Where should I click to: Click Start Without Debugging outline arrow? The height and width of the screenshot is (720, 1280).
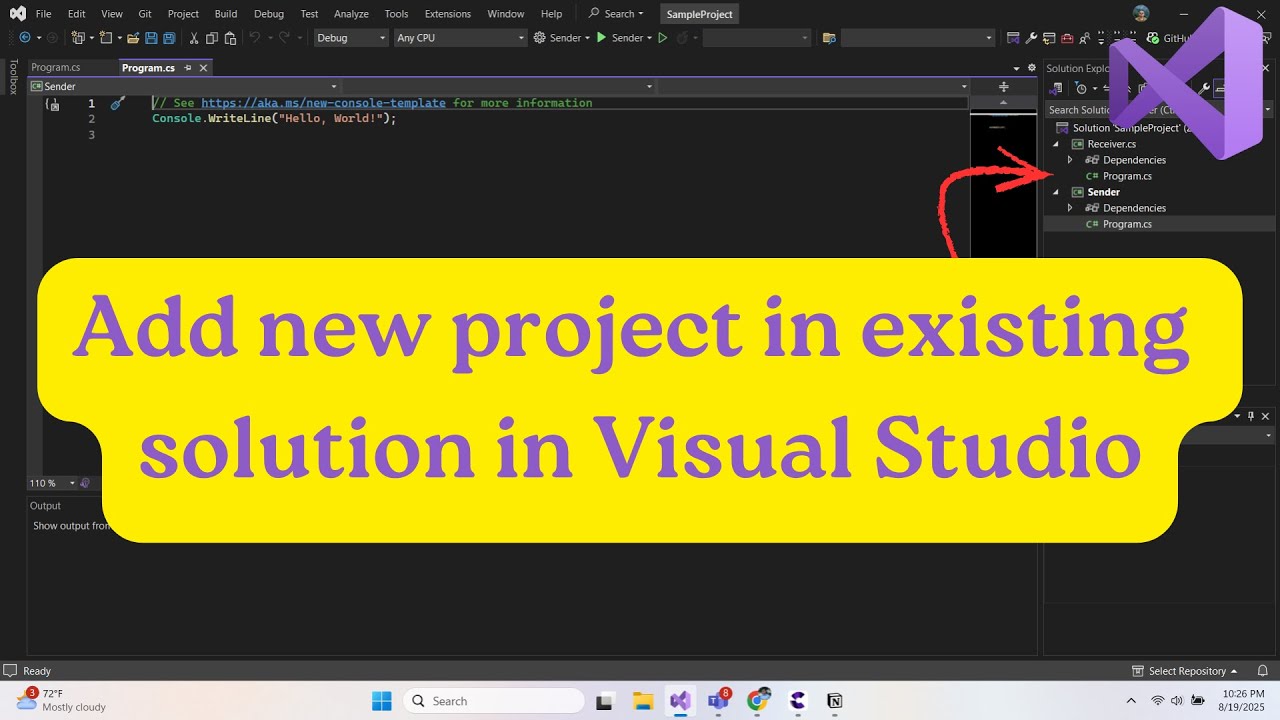(662, 38)
